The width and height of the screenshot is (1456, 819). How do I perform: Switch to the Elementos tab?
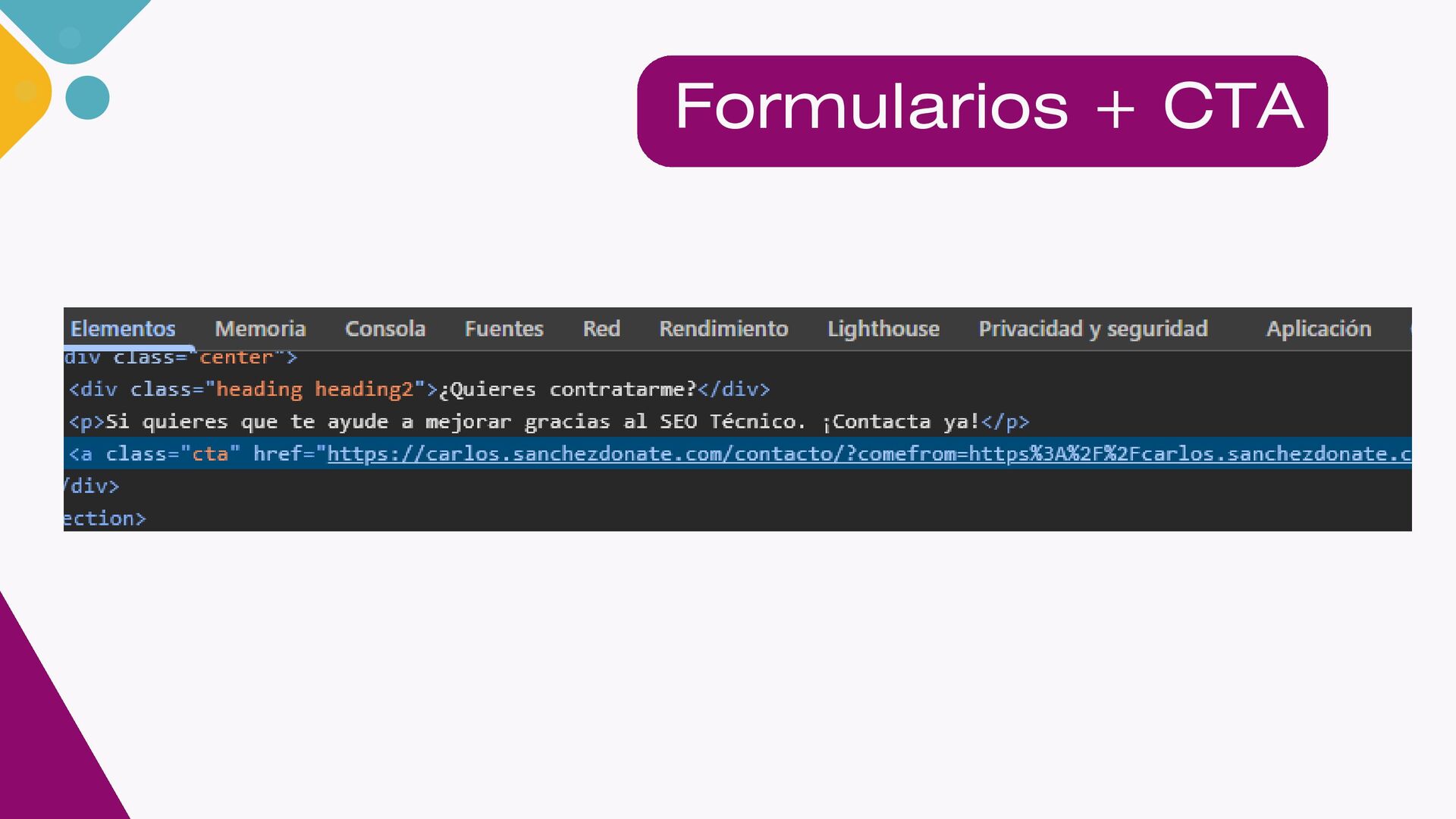pos(123,329)
